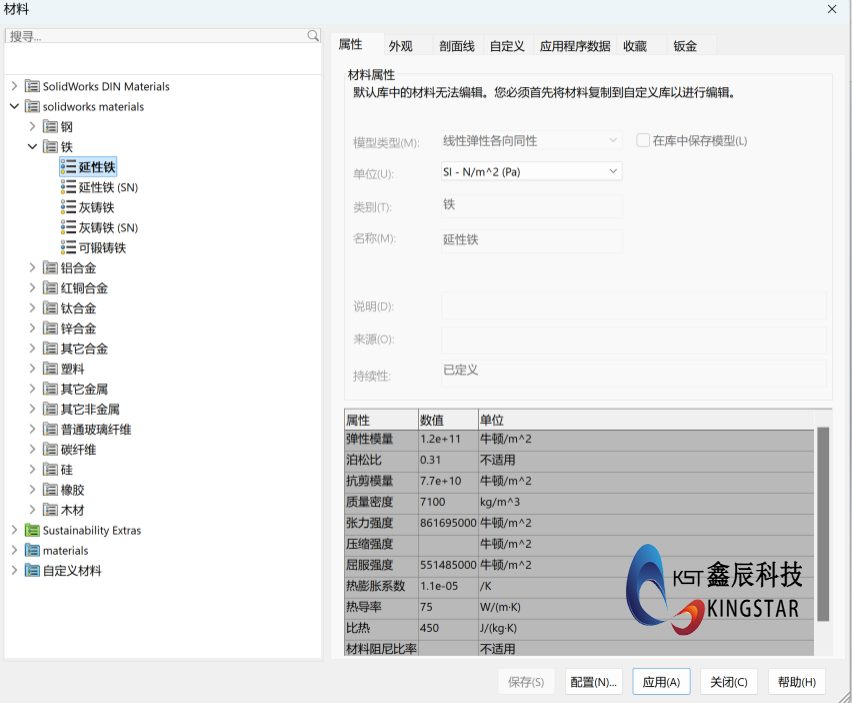This screenshot has width=852, height=703.
Task: Close the 材料 dialog window
Action: (x=832, y=9)
